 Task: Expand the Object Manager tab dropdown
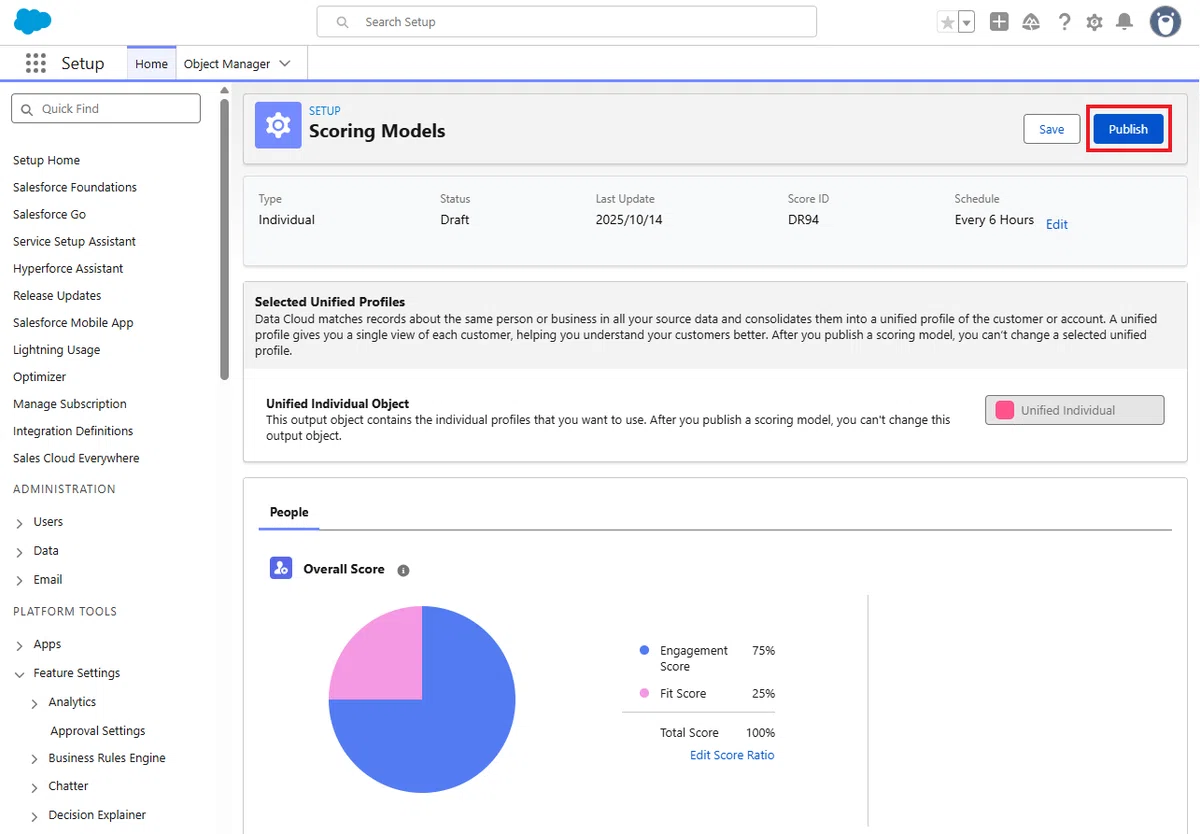click(285, 63)
